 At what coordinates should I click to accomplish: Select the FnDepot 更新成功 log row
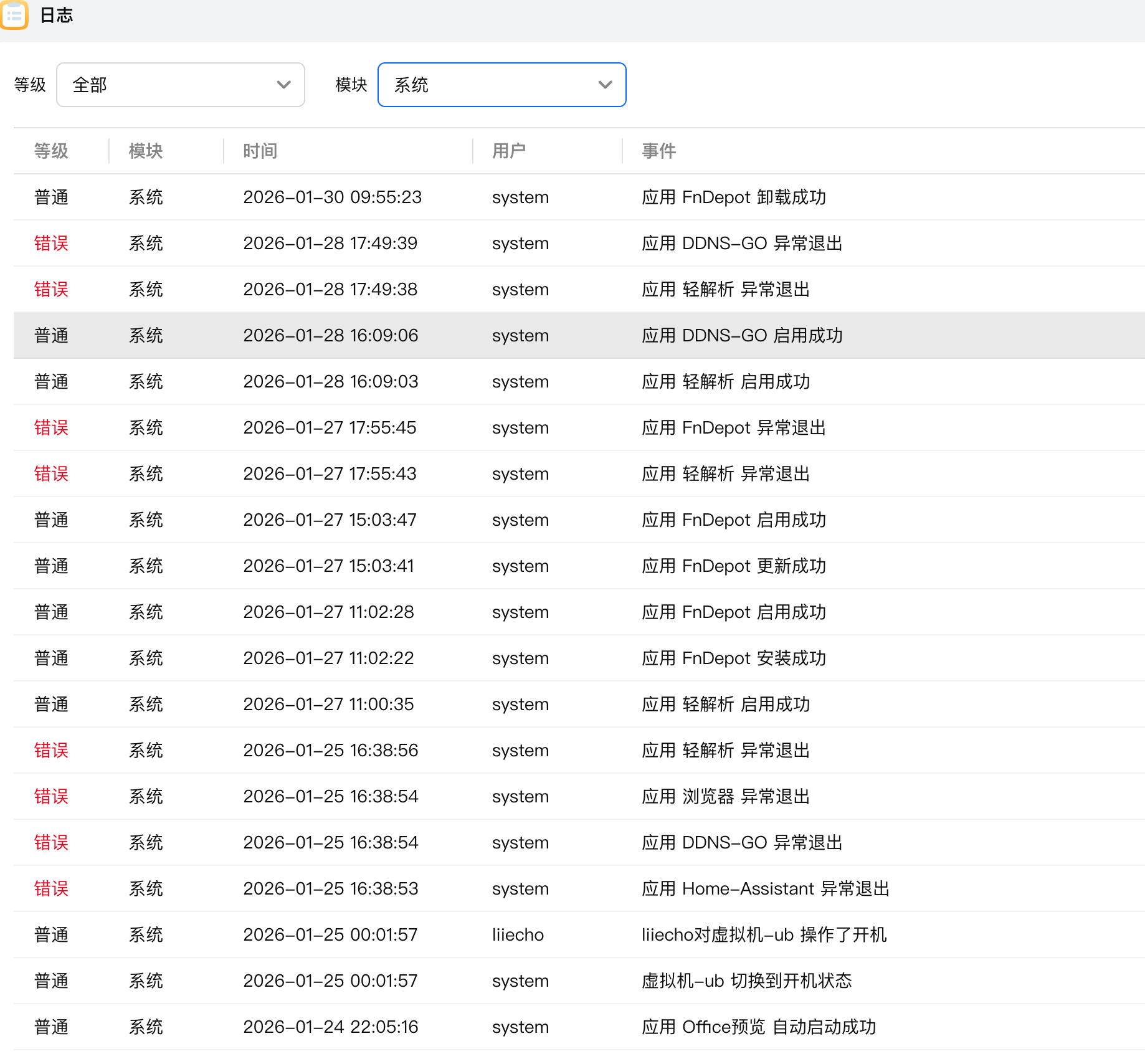pyautogui.click(x=733, y=566)
